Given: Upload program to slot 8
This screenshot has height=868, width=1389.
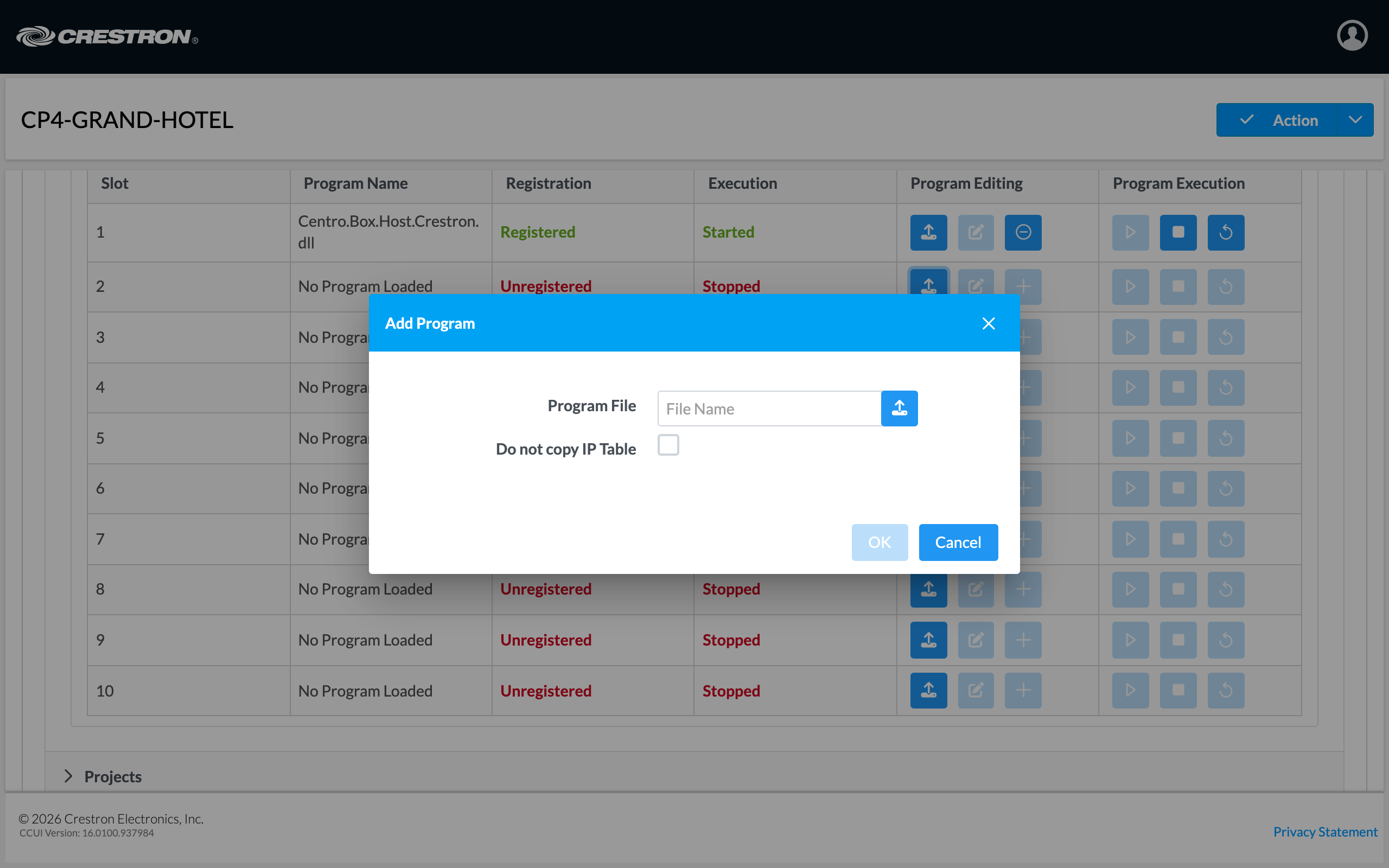Looking at the screenshot, I should (x=929, y=591).
